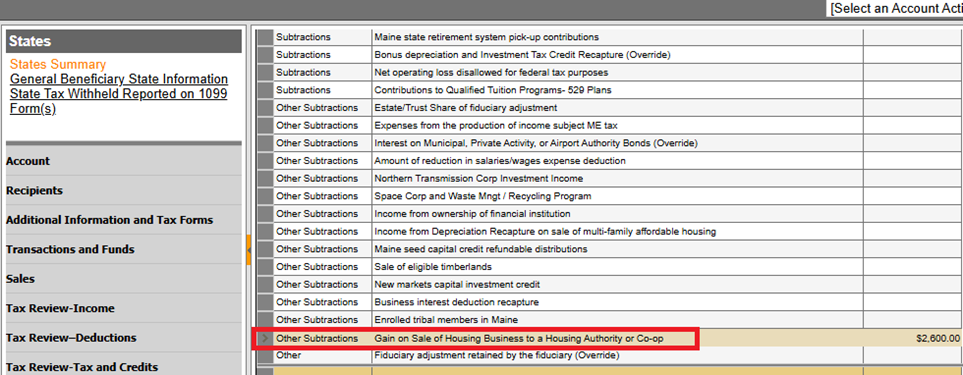Viewport: 963px width, 375px height.
Task: Go to Tax Review-Income section
Action: click(x=123, y=309)
